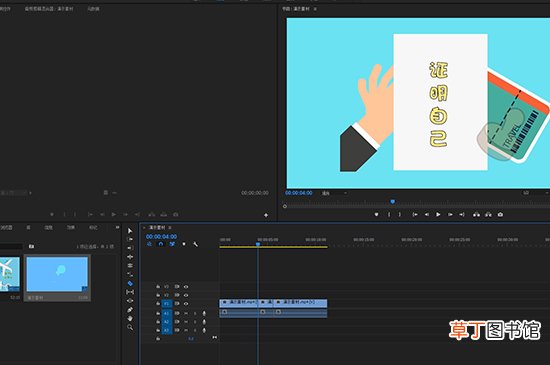Toggle Snap magnet in the timeline
The width and height of the screenshot is (550, 365).
coord(161,244)
